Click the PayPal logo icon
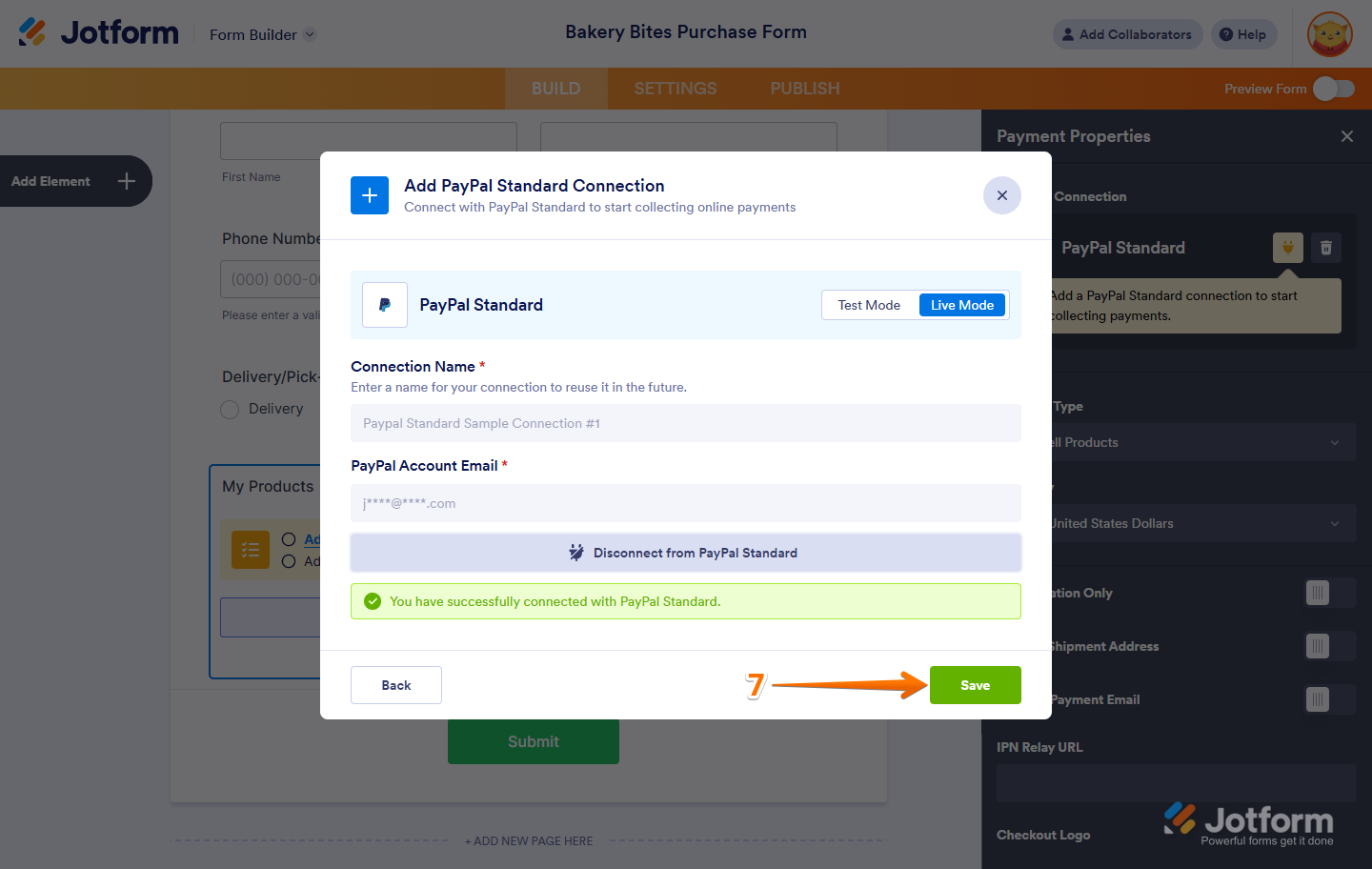1372x869 pixels. click(385, 305)
